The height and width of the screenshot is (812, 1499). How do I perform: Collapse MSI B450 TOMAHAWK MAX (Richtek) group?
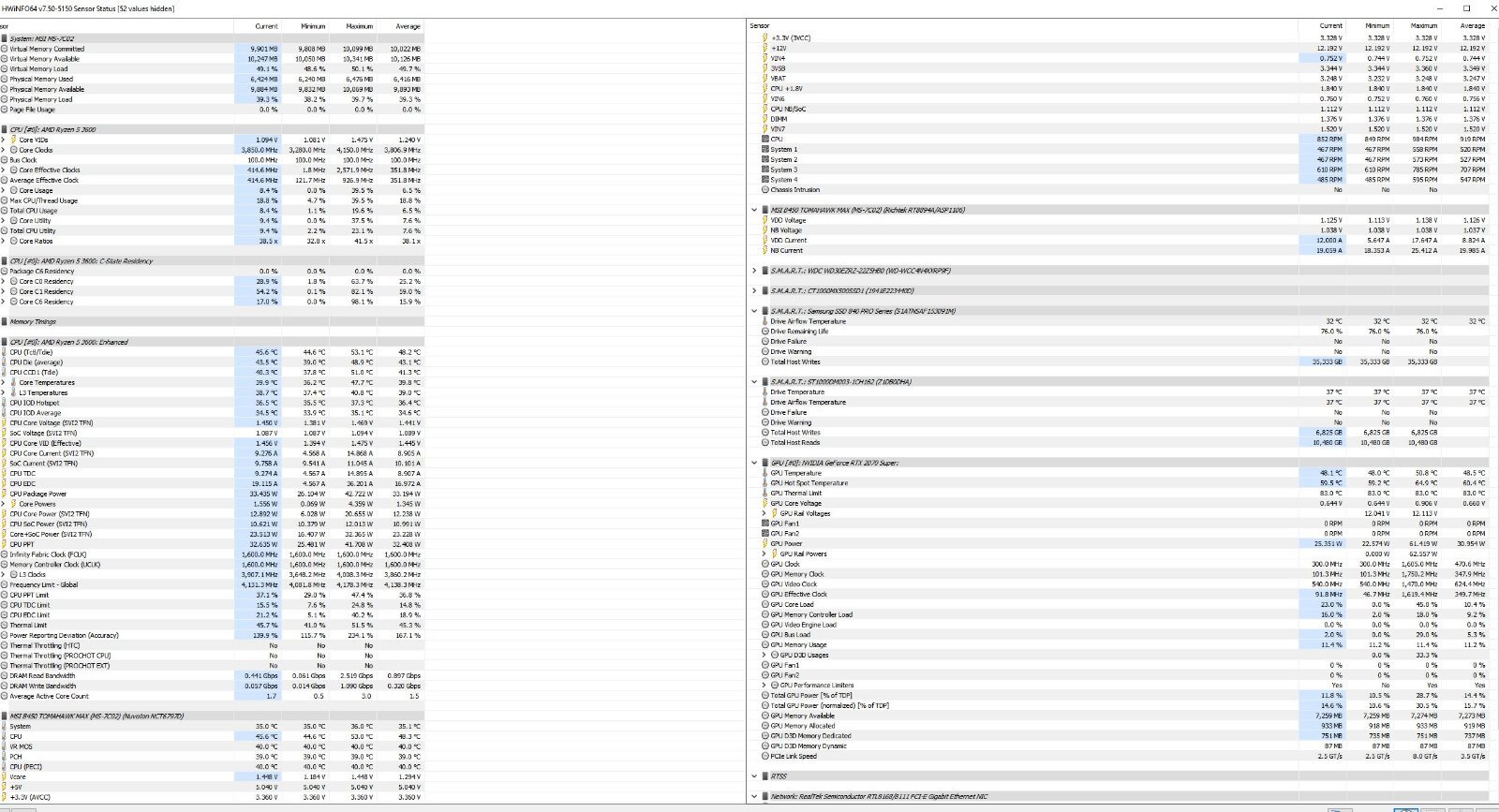coord(754,210)
